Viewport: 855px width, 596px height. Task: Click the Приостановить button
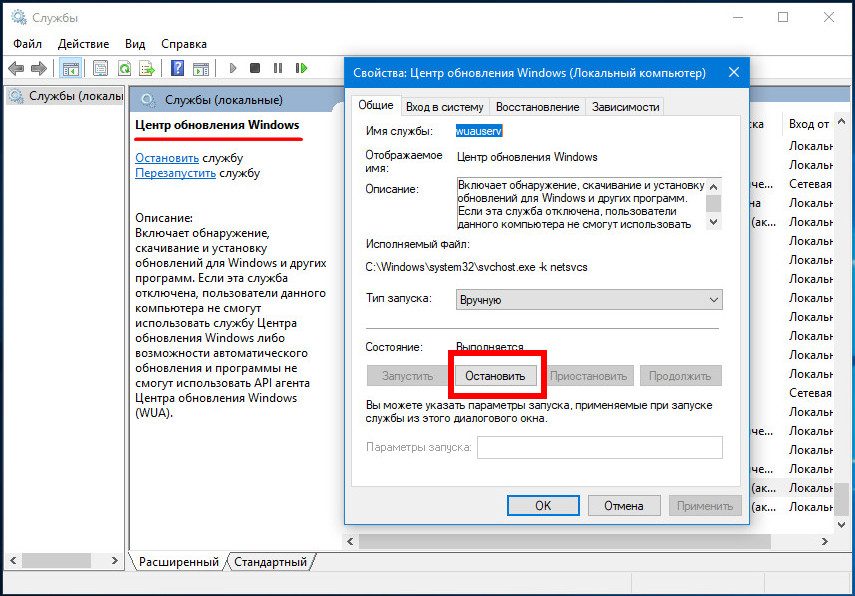pos(588,376)
